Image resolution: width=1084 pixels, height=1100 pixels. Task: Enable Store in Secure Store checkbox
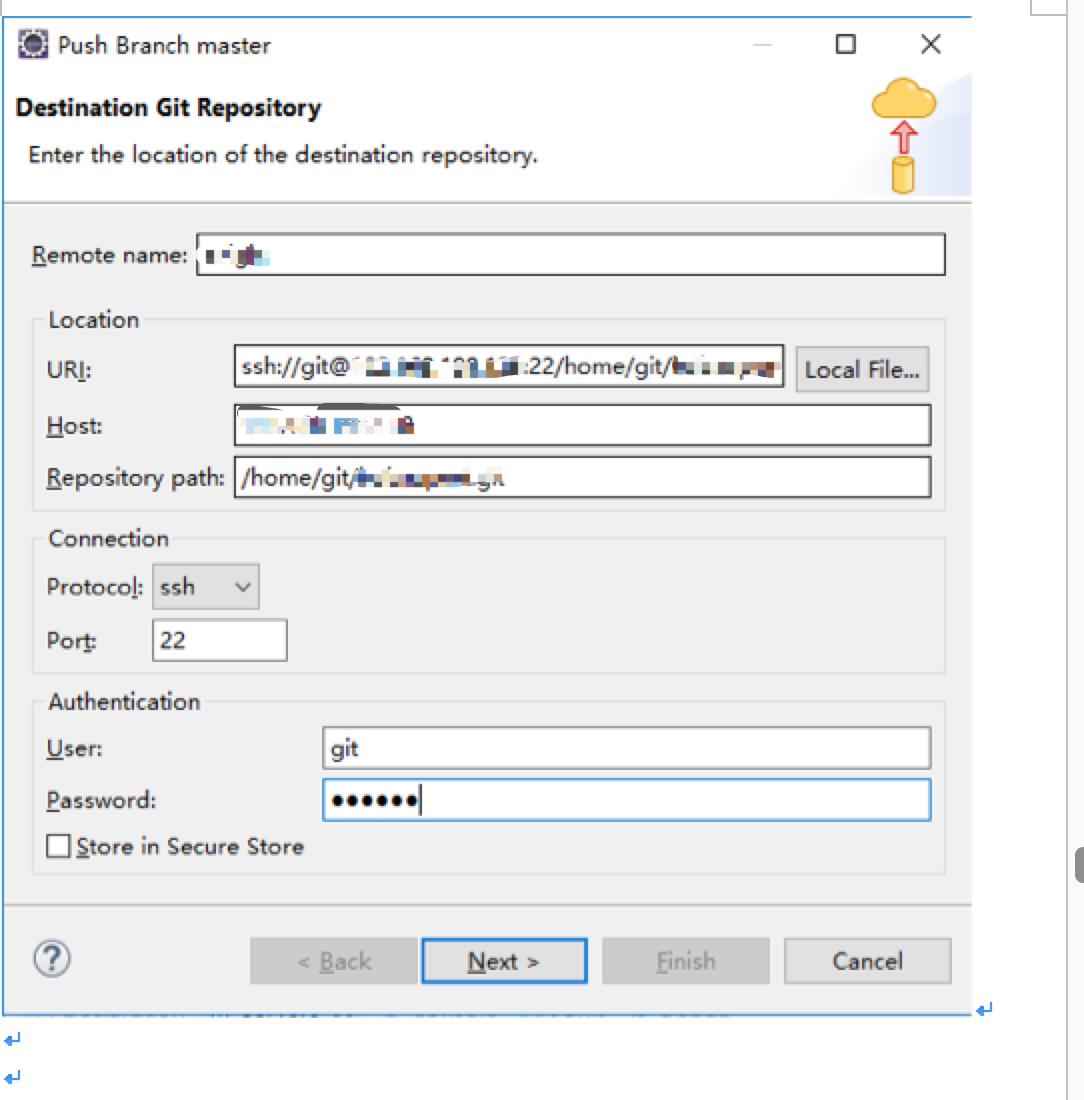60,847
